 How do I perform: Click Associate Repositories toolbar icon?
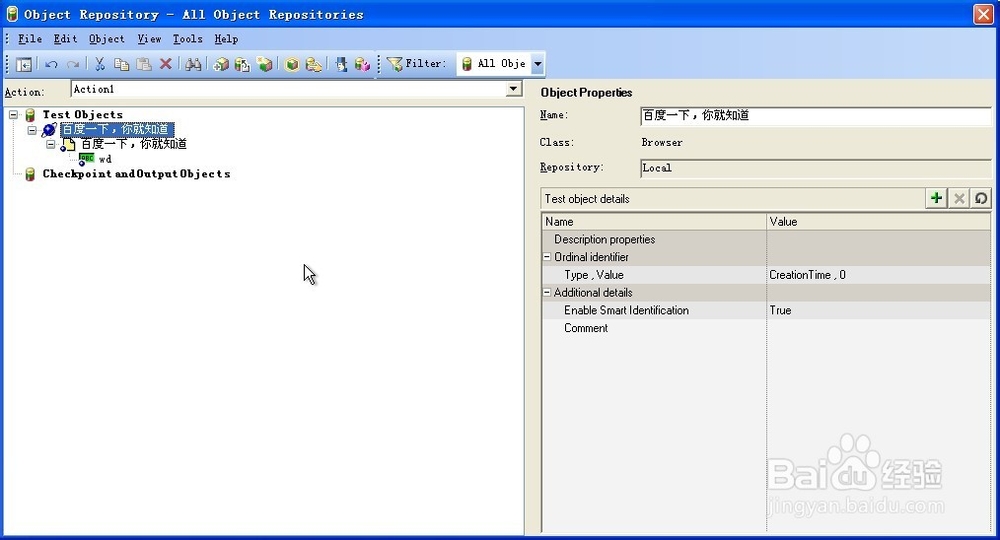click(x=362, y=64)
